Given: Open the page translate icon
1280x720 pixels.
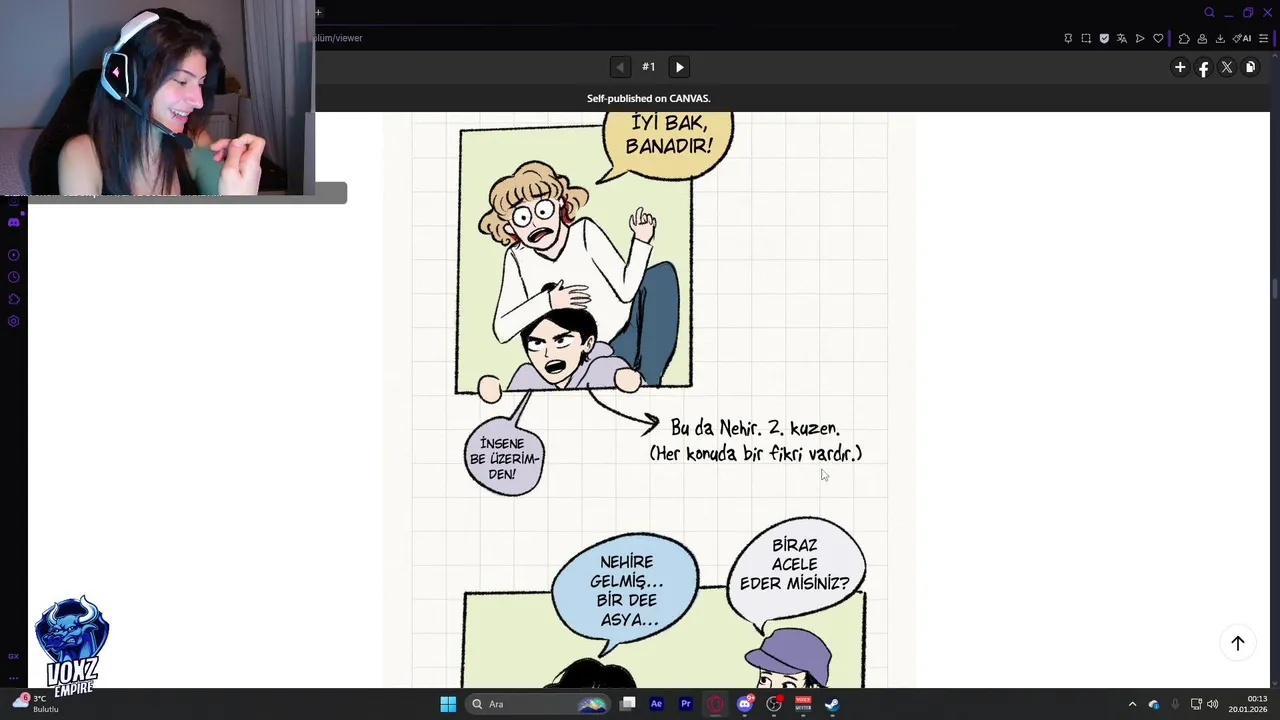Looking at the screenshot, I should point(1122,38).
